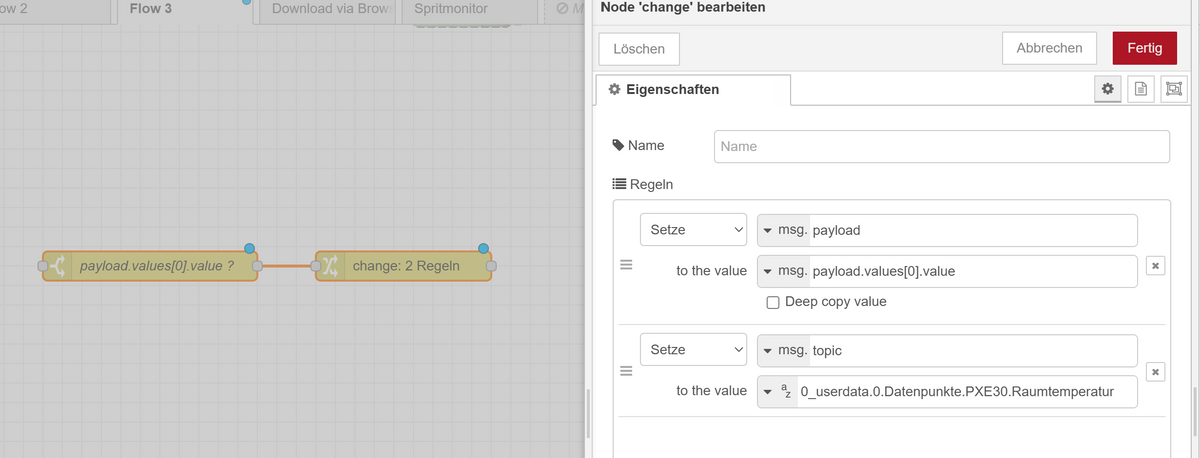
Task: Click into the Name input field
Action: 941,146
